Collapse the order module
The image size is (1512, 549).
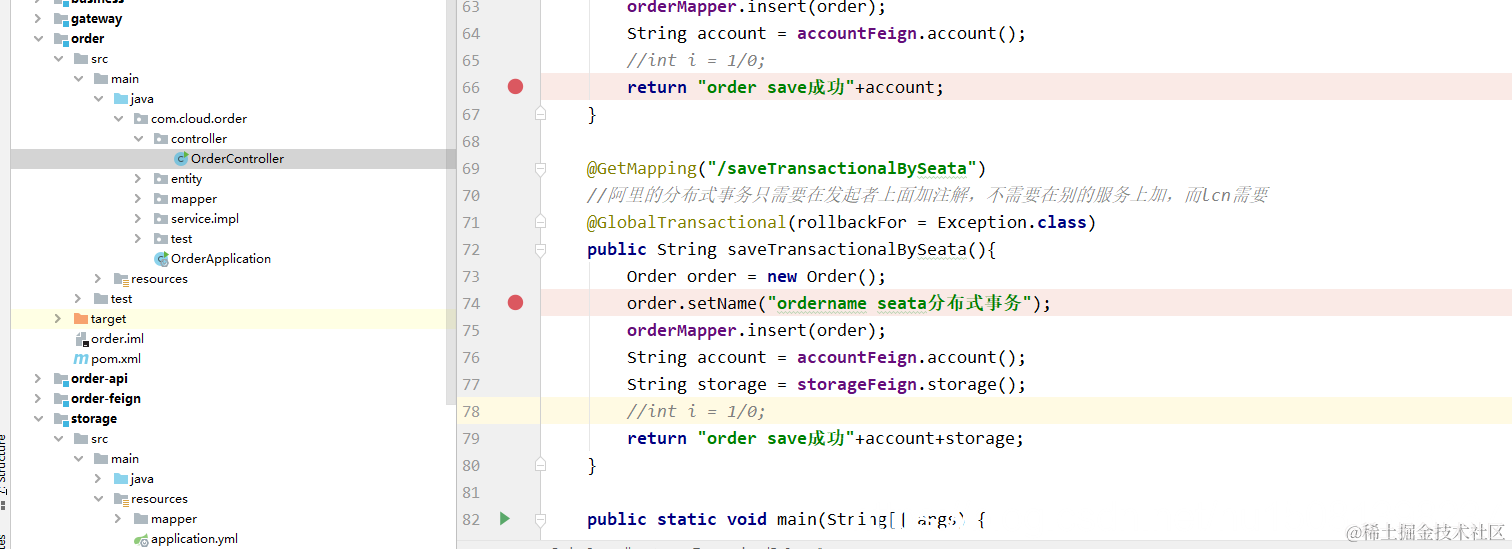(x=38, y=38)
